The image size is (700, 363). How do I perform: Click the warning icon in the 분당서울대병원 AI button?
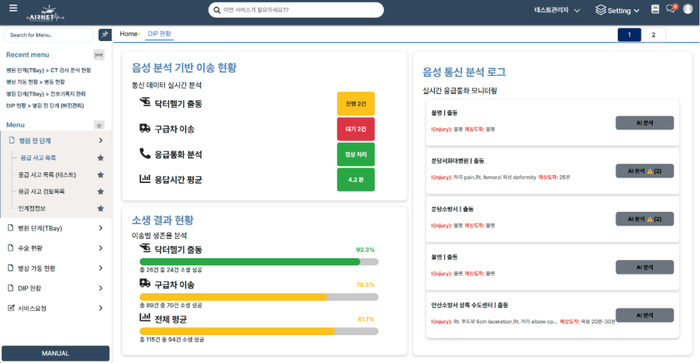pos(650,171)
